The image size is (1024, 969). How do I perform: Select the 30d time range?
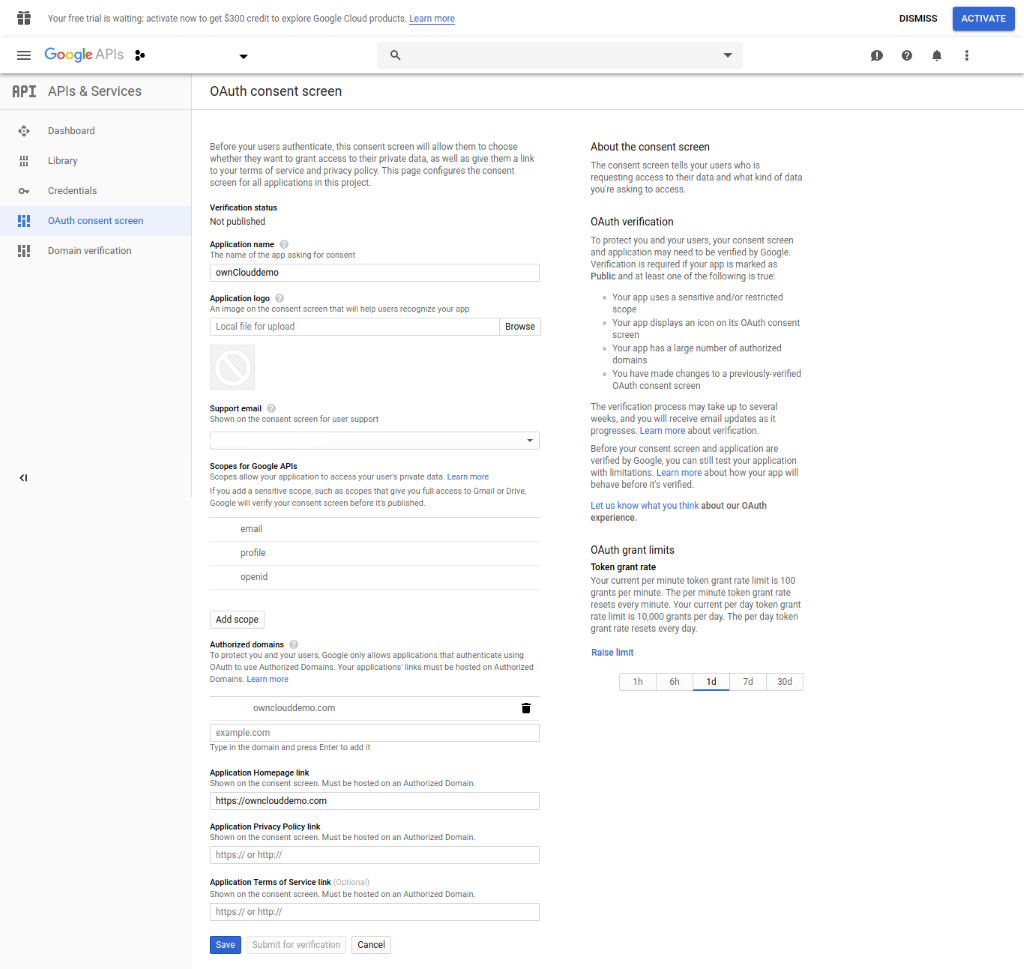coord(784,682)
